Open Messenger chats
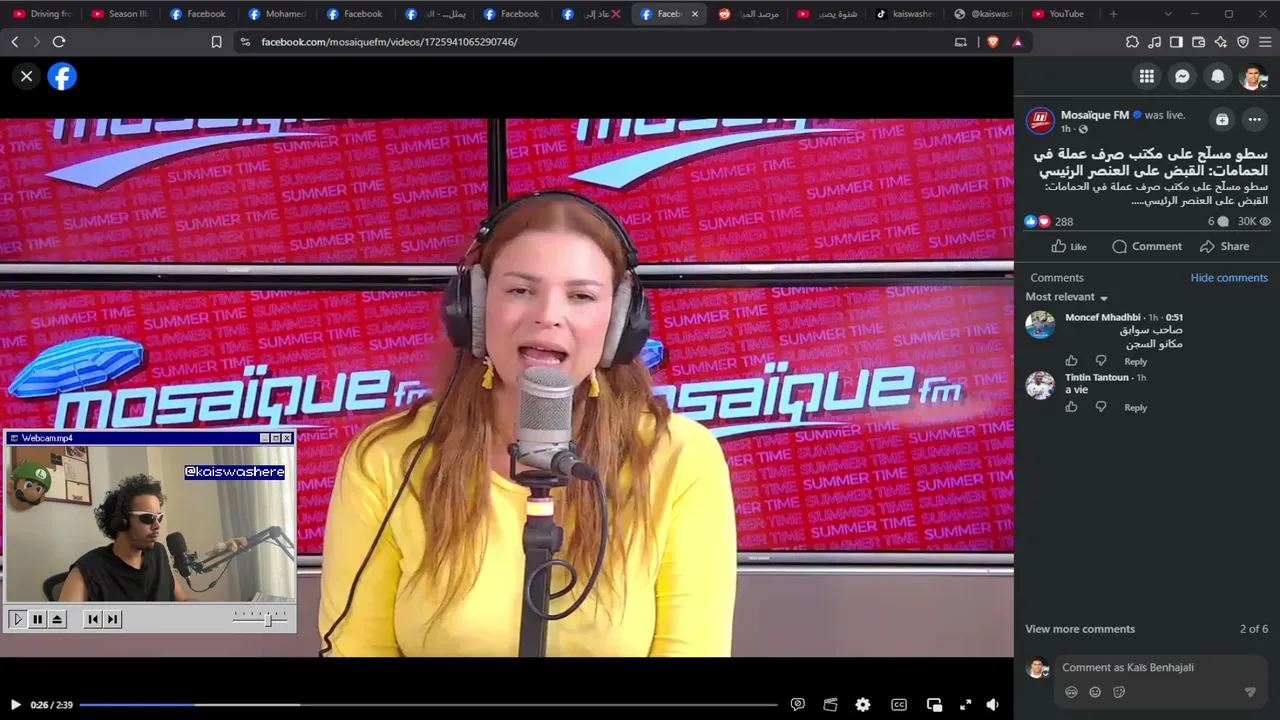Image resolution: width=1280 pixels, height=720 pixels. (1182, 76)
